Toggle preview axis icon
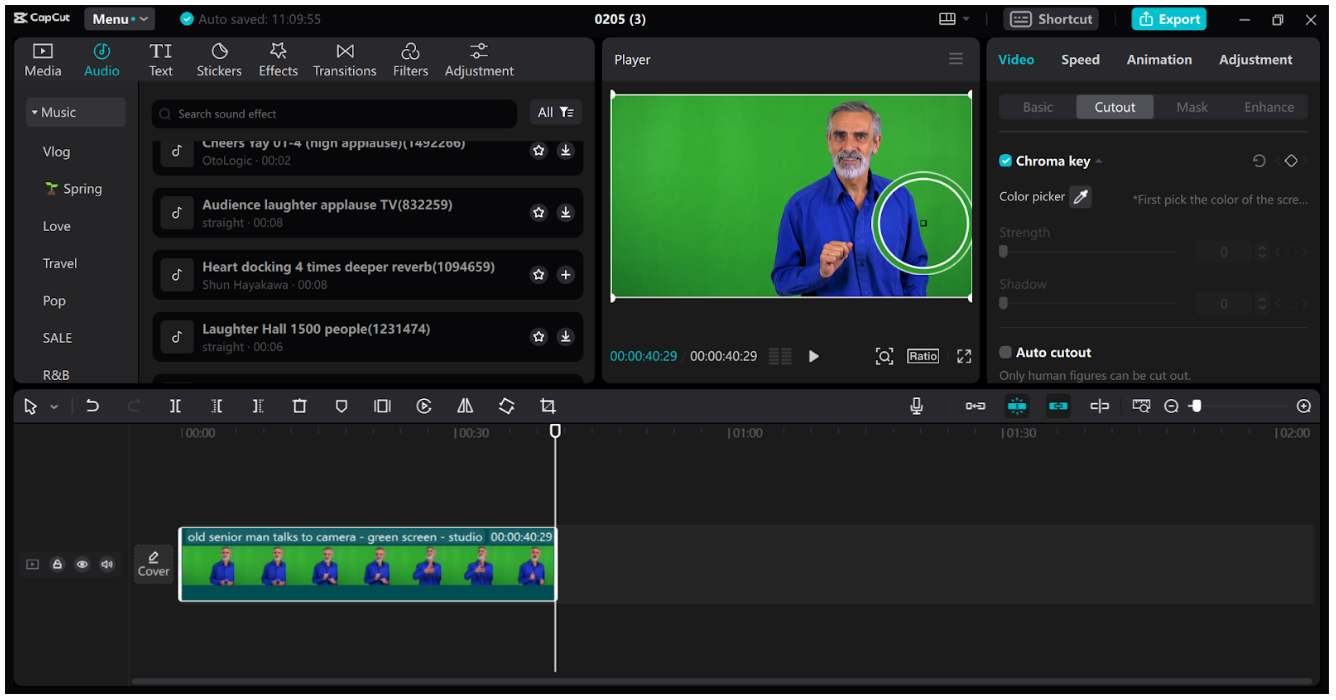Screen dimensions: 1336x700 click(1100, 406)
